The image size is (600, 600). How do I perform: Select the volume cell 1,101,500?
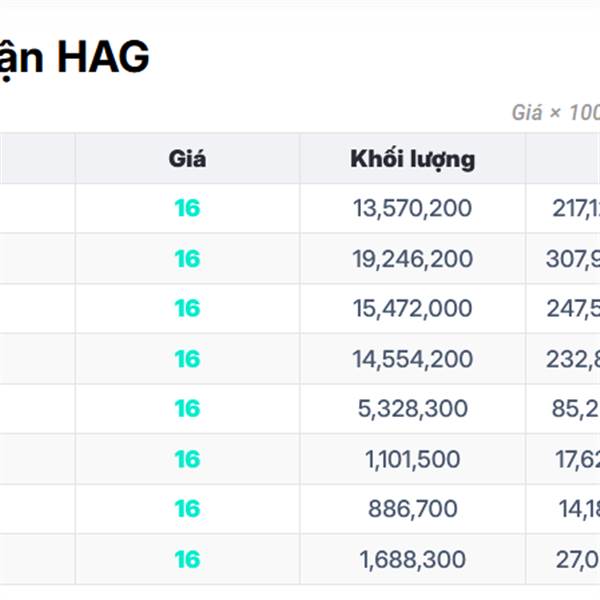[412, 459]
